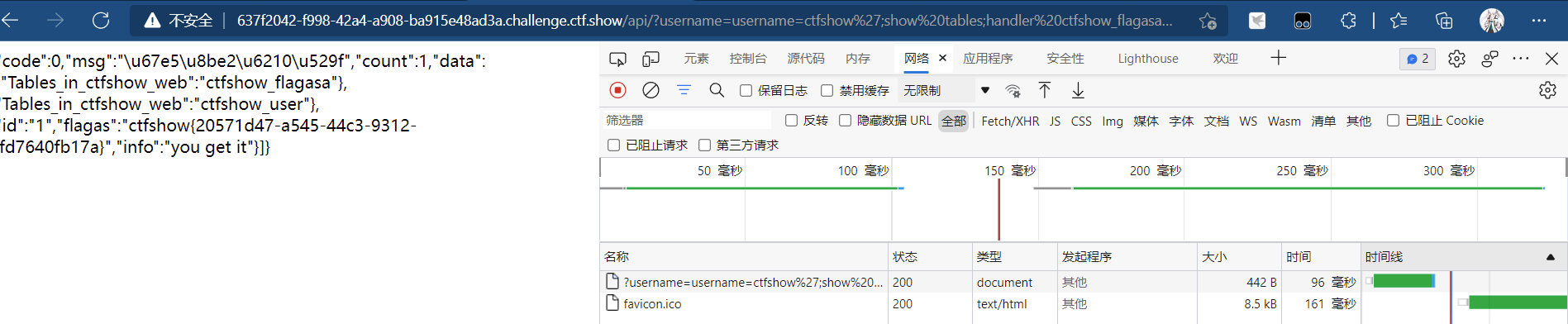
Task: Open network conditions panel
Action: pyautogui.click(x=1013, y=90)
